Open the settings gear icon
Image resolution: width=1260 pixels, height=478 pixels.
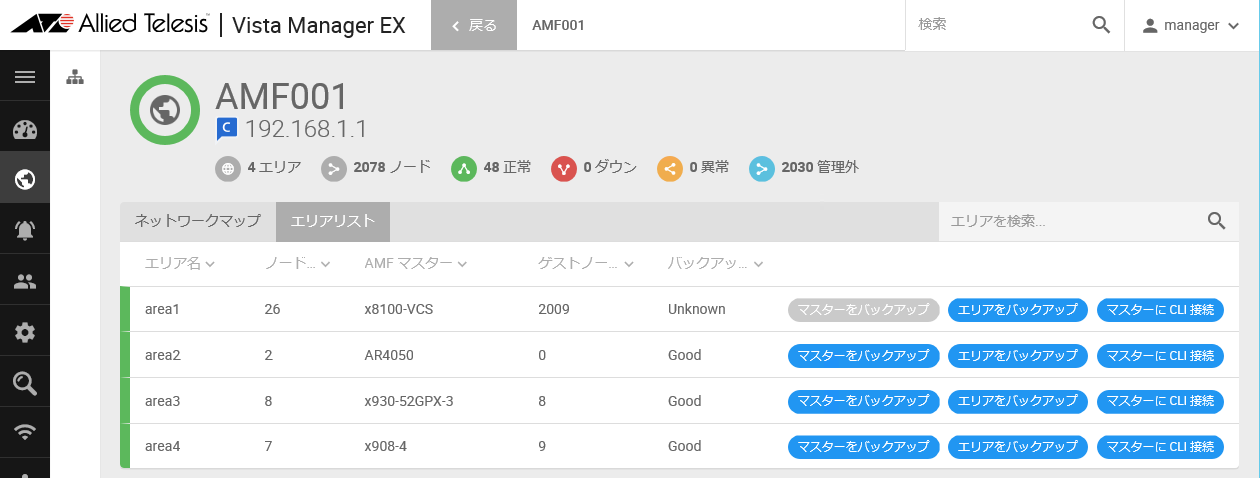[25, 333]
